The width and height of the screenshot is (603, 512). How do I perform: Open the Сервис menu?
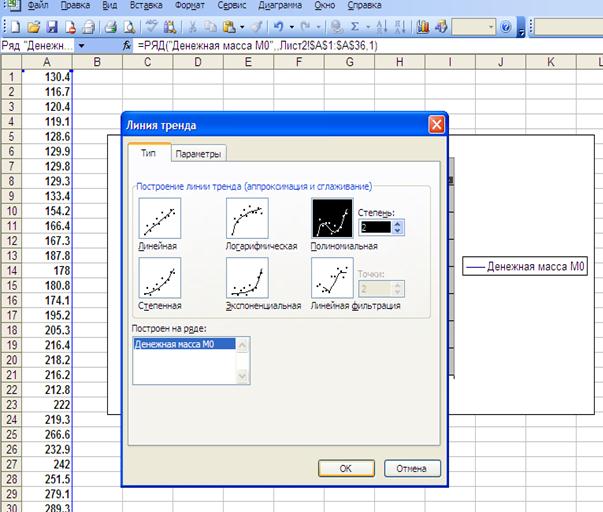232,5
